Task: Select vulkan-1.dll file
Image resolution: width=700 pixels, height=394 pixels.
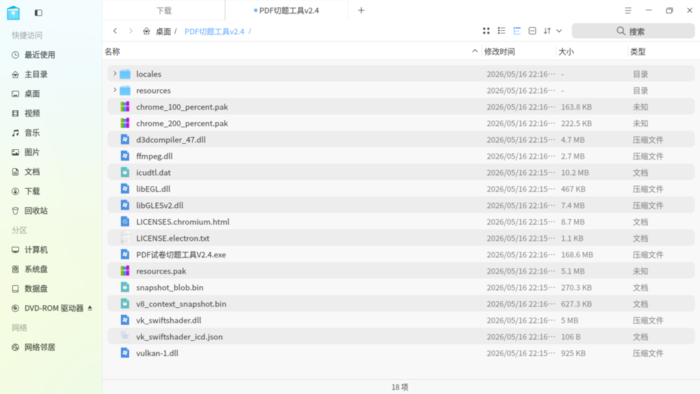Action: [x=401, y=353]
